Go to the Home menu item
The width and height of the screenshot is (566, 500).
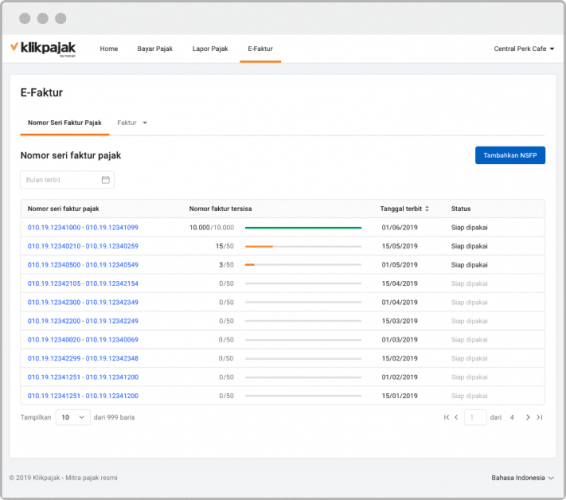[x=109, y=49]
